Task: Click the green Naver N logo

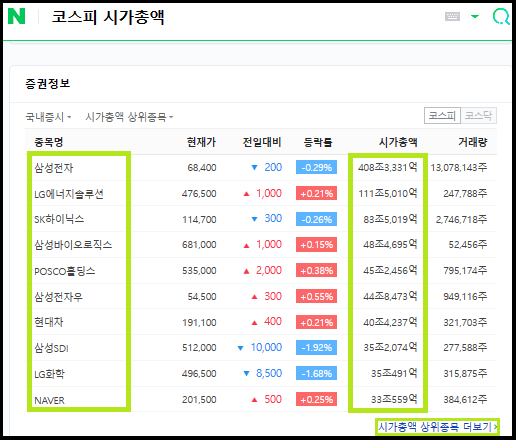Action: coord(17,16)
